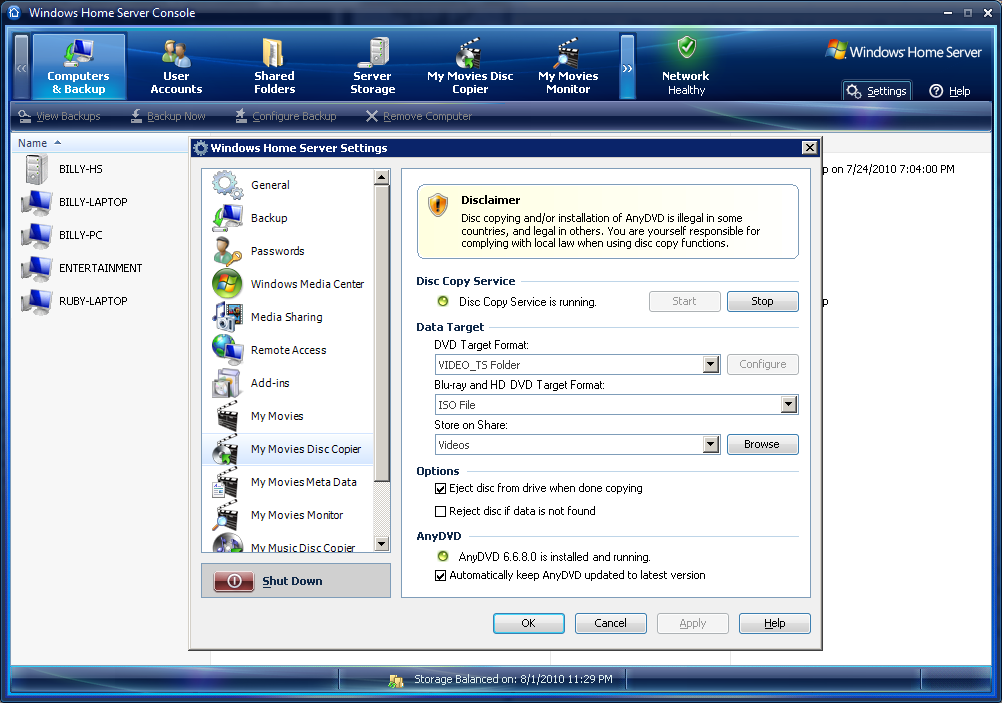1002x703 pixels.
Task: Click the Start button for Disc Copy Service
Action: (684, 302)
